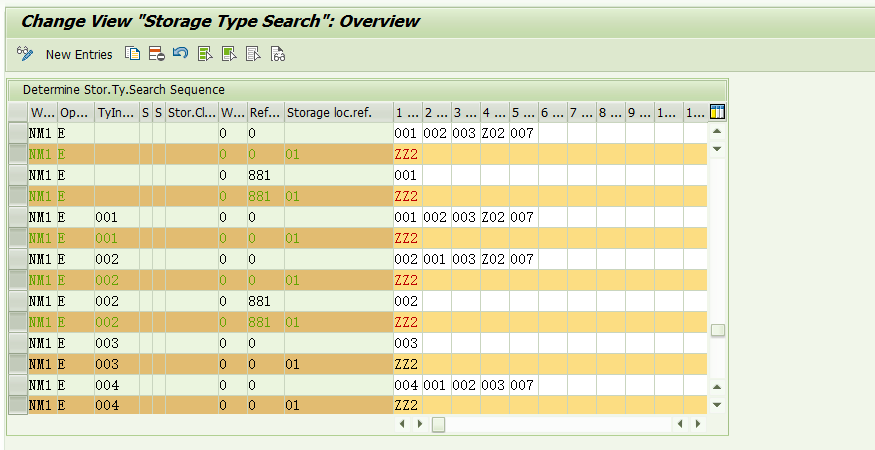Image resolution: width=875 pixels, height=450 pixels.
Task: Click the Storage loc.ref. column header
Action: (x=329, y=112)
